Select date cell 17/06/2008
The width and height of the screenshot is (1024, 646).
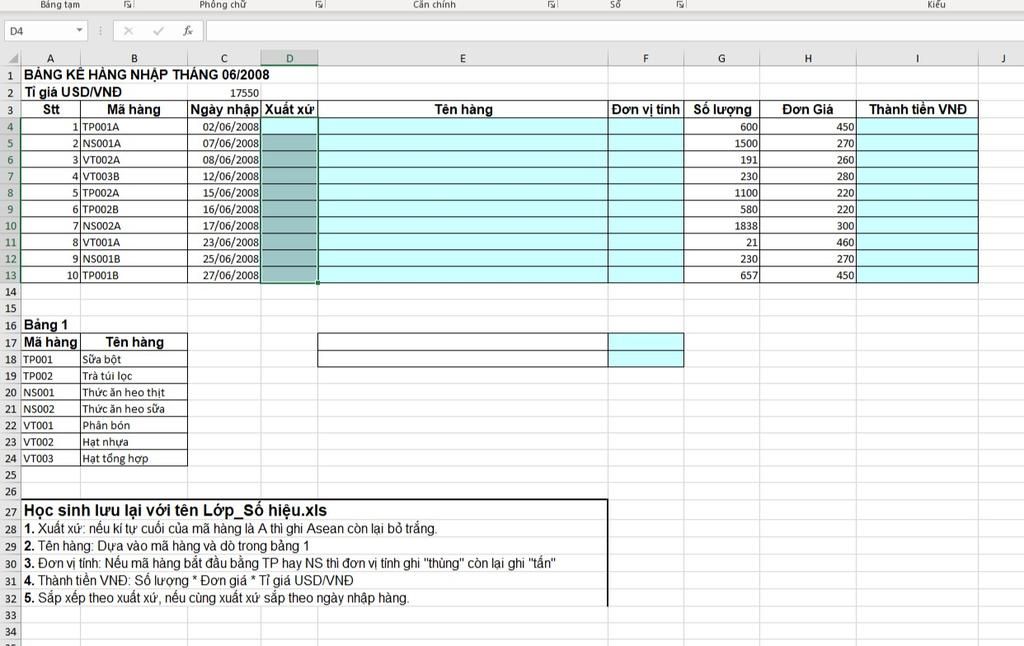224,225
